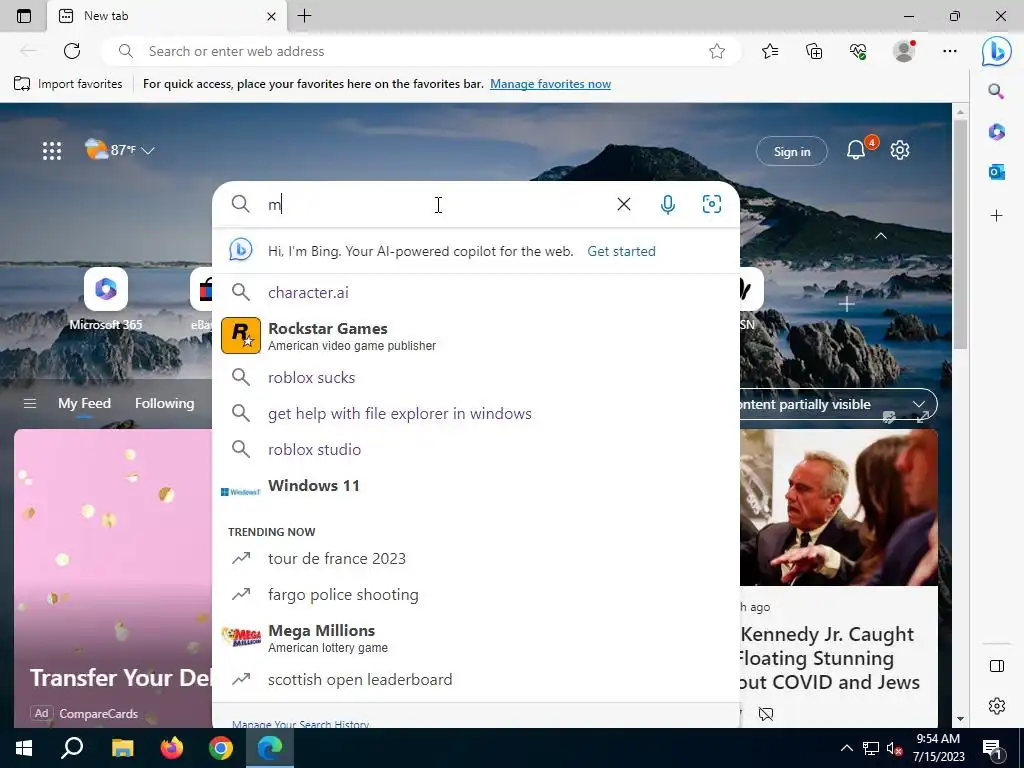Click the Windows Start button

24,748
